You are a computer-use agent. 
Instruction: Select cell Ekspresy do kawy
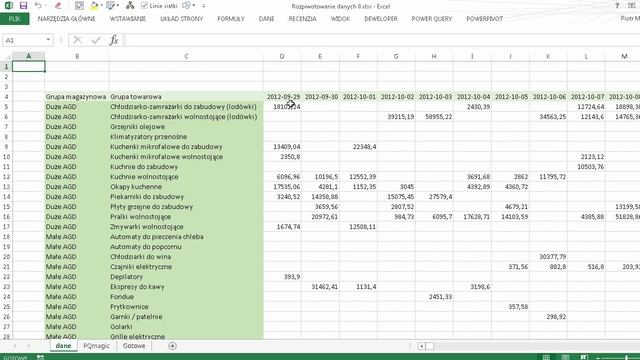(x=186, y=287)
